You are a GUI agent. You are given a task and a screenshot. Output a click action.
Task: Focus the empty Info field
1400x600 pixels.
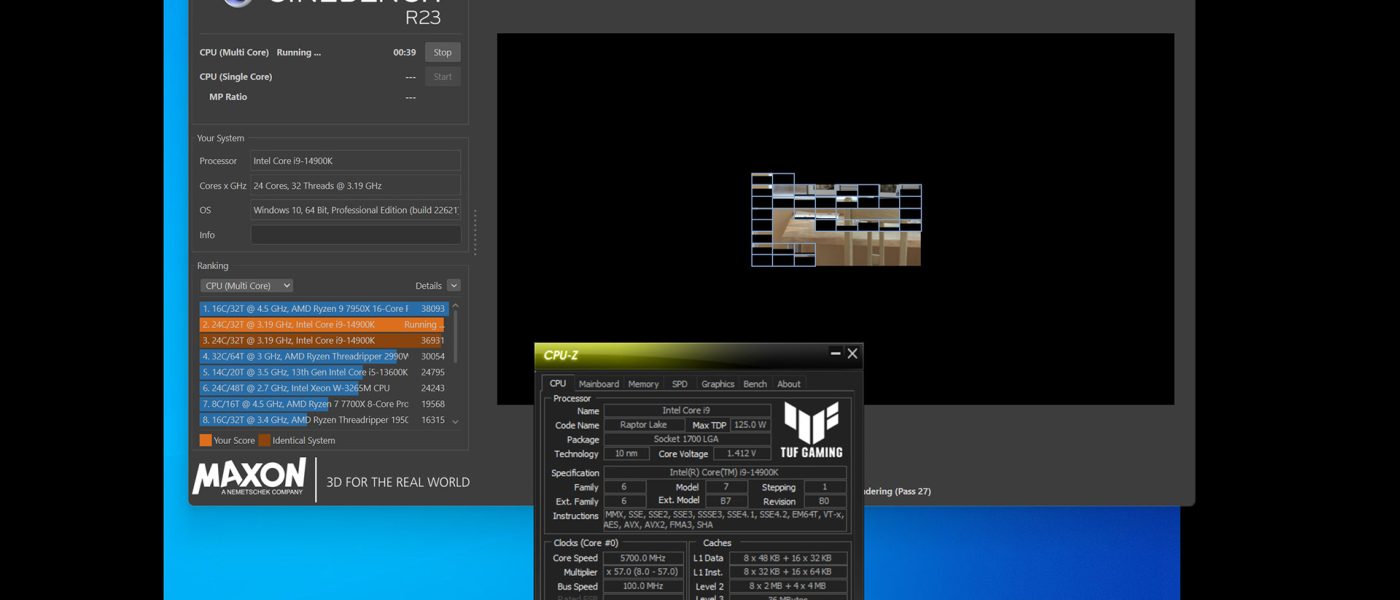click(355, 235)
